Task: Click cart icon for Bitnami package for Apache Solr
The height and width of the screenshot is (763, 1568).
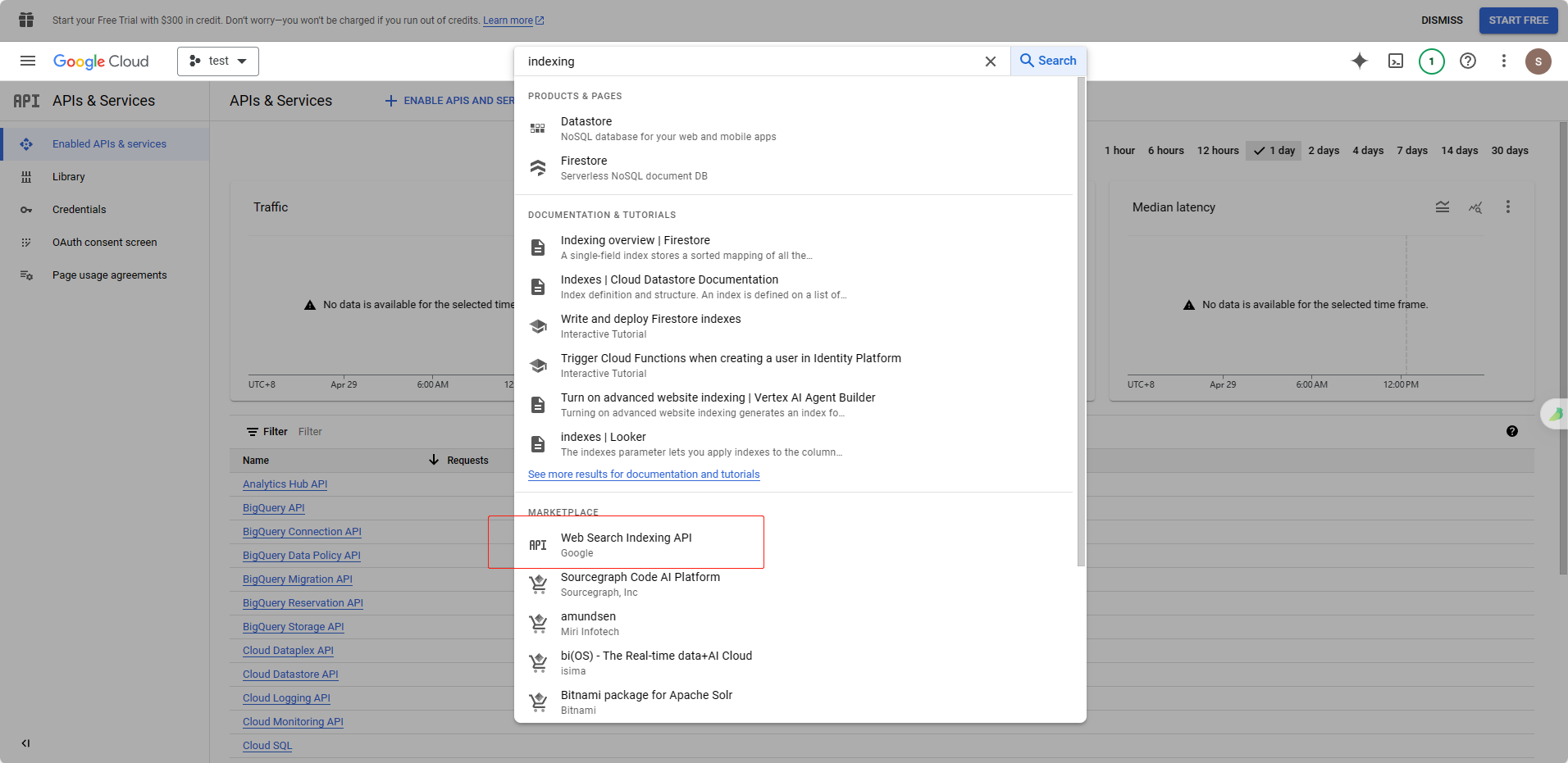Action: click(538, 702)
